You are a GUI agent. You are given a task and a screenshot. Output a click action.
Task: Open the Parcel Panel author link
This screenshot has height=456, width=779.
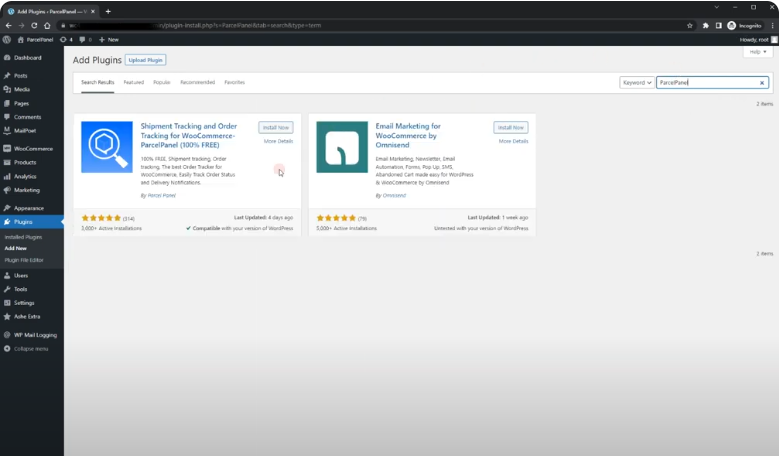[x=161, y=195]
